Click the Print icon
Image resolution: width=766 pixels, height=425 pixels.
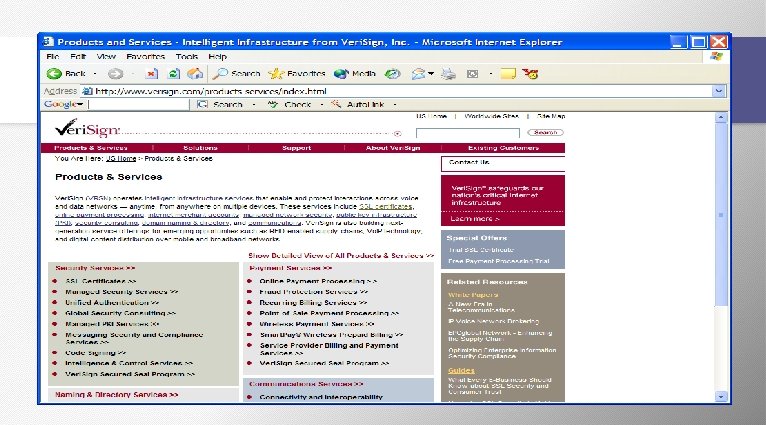(x=448, y=74)
